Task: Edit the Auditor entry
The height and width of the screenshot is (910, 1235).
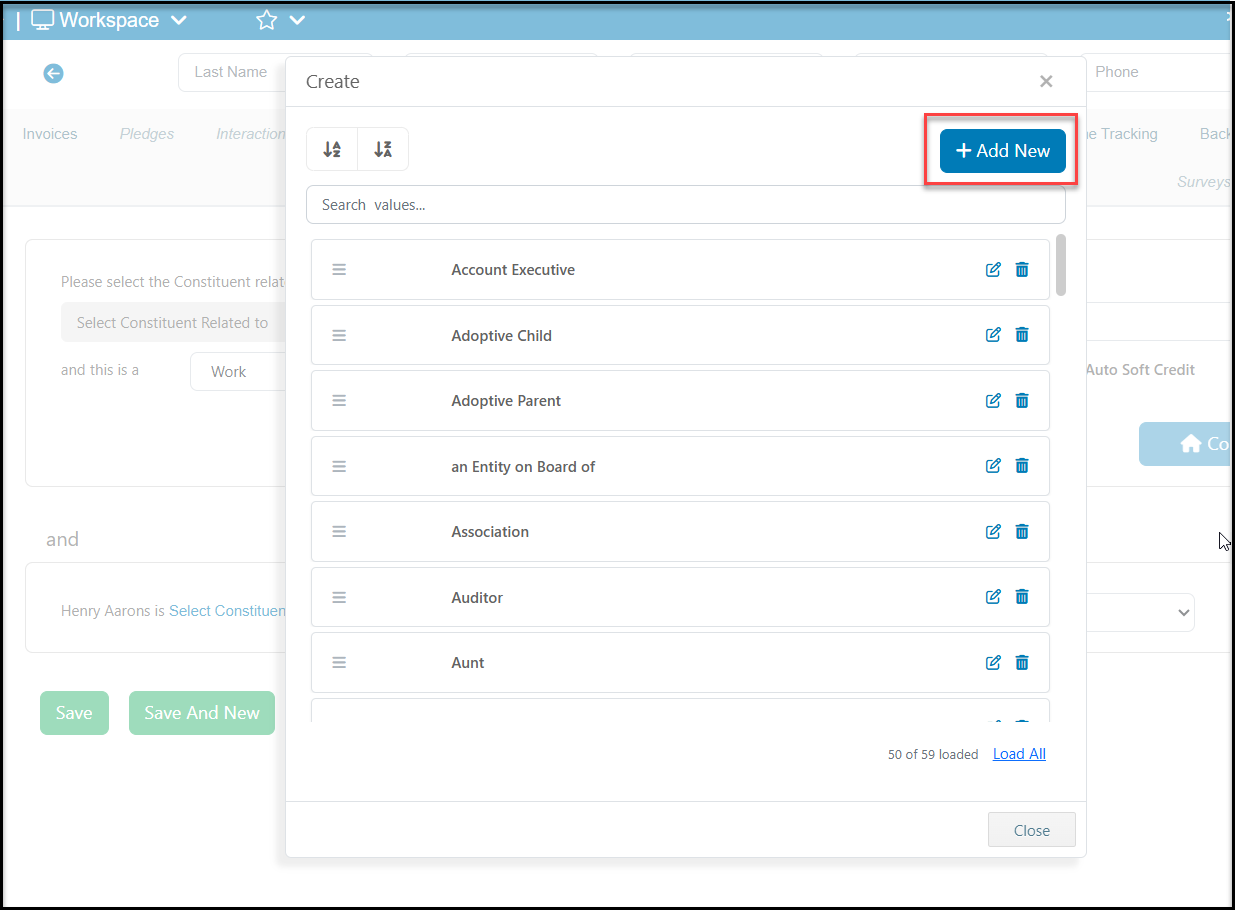Action: [x=993, y=597]
